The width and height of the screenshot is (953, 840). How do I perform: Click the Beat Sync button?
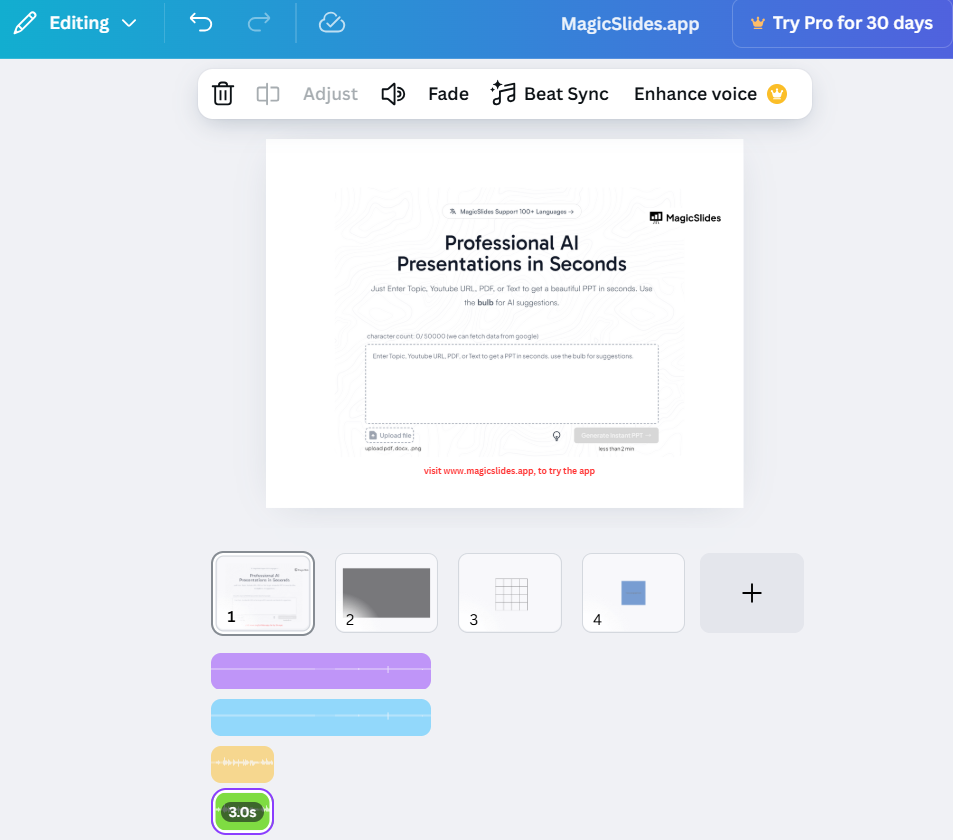[549, 94]
